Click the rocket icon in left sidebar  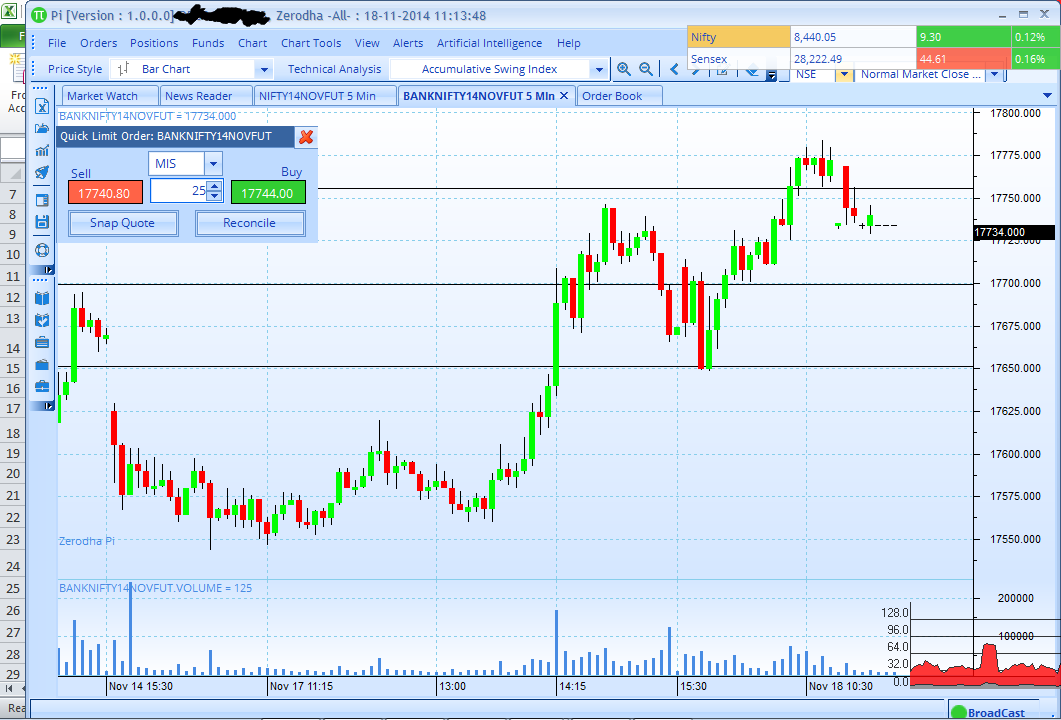click(42, 172)
